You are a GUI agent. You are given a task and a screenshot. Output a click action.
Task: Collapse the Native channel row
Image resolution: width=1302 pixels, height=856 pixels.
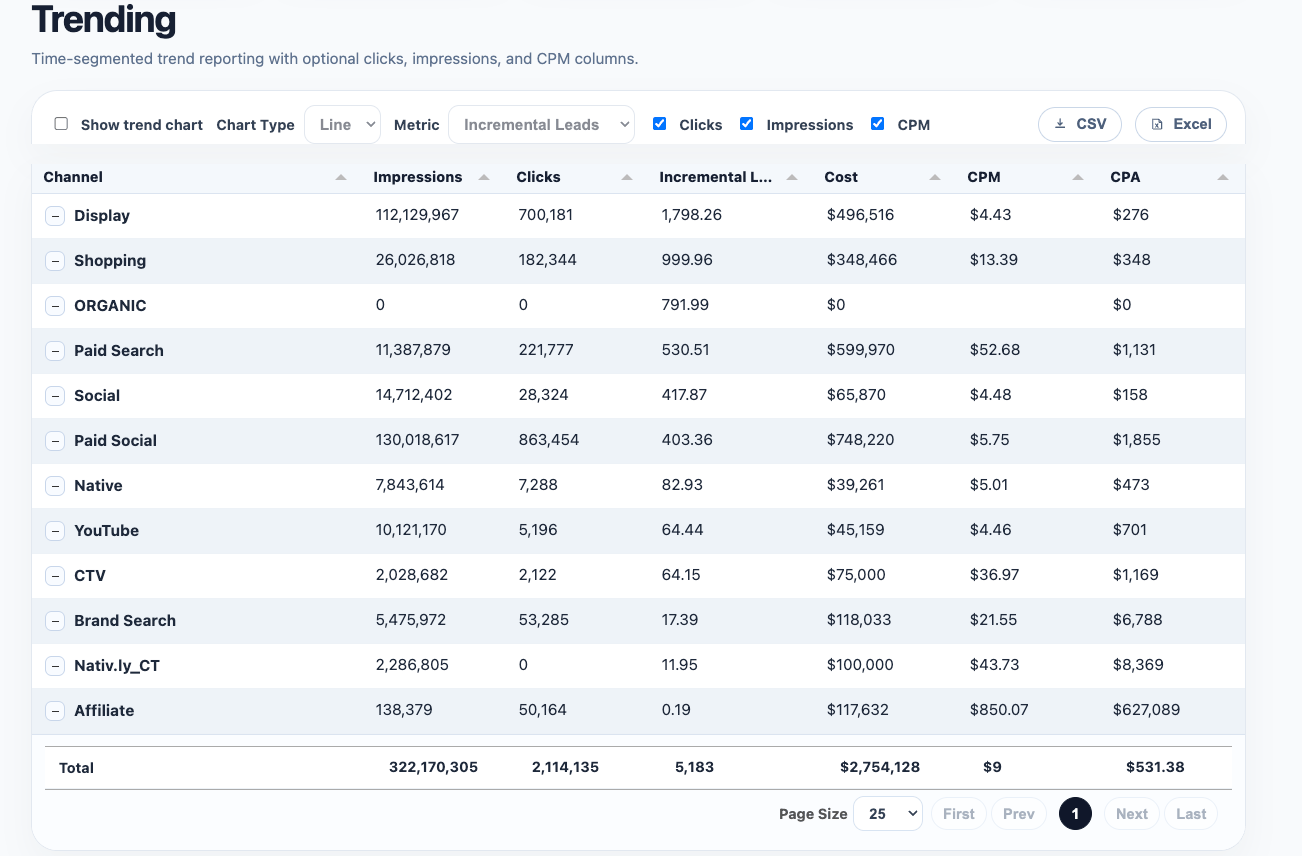click(x=56, y=486)
